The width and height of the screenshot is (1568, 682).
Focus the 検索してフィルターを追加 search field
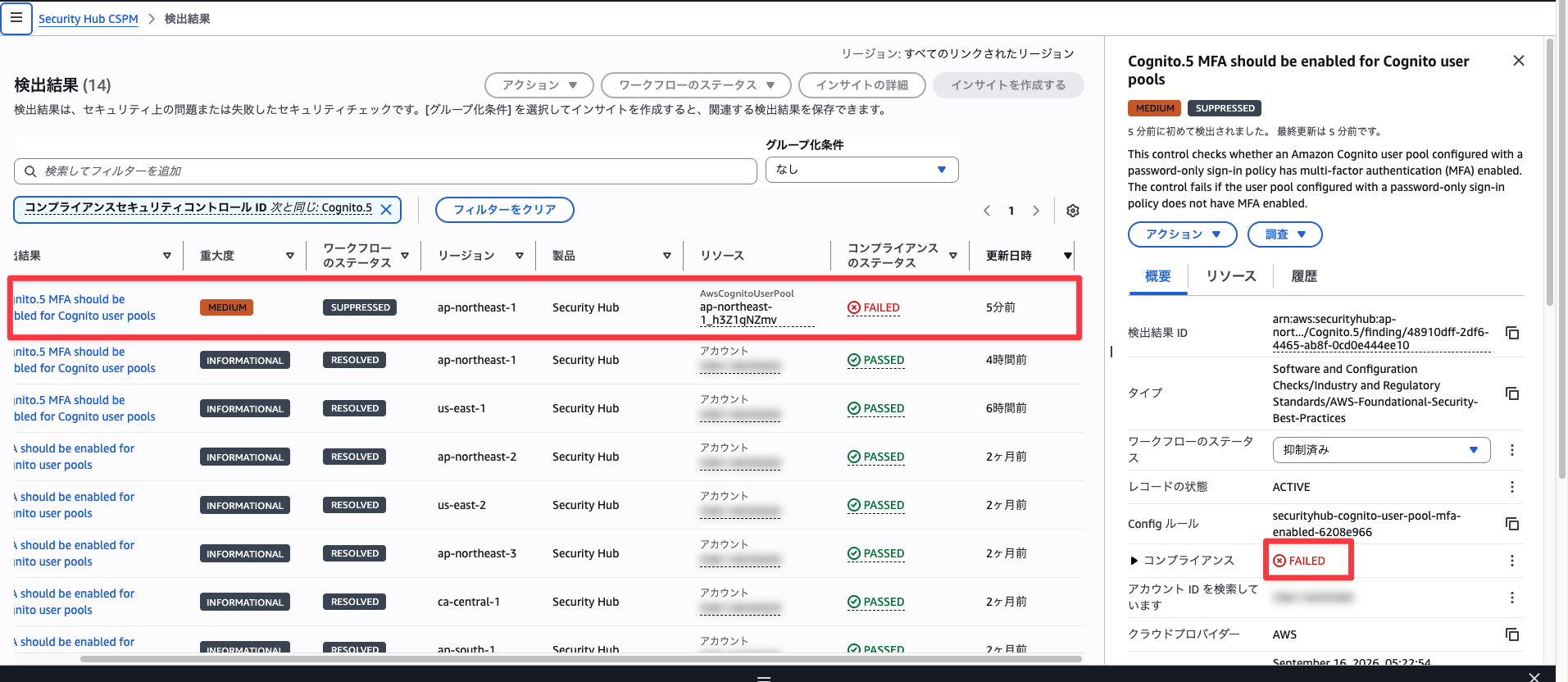385,171
